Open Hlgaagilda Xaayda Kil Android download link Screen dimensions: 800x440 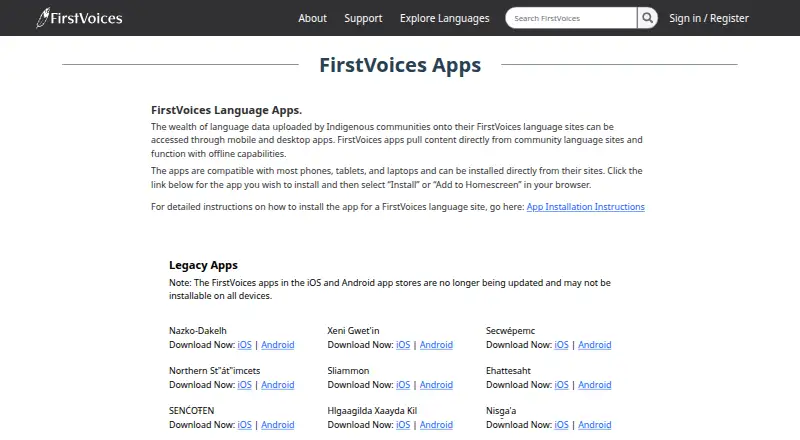(436, 424)
